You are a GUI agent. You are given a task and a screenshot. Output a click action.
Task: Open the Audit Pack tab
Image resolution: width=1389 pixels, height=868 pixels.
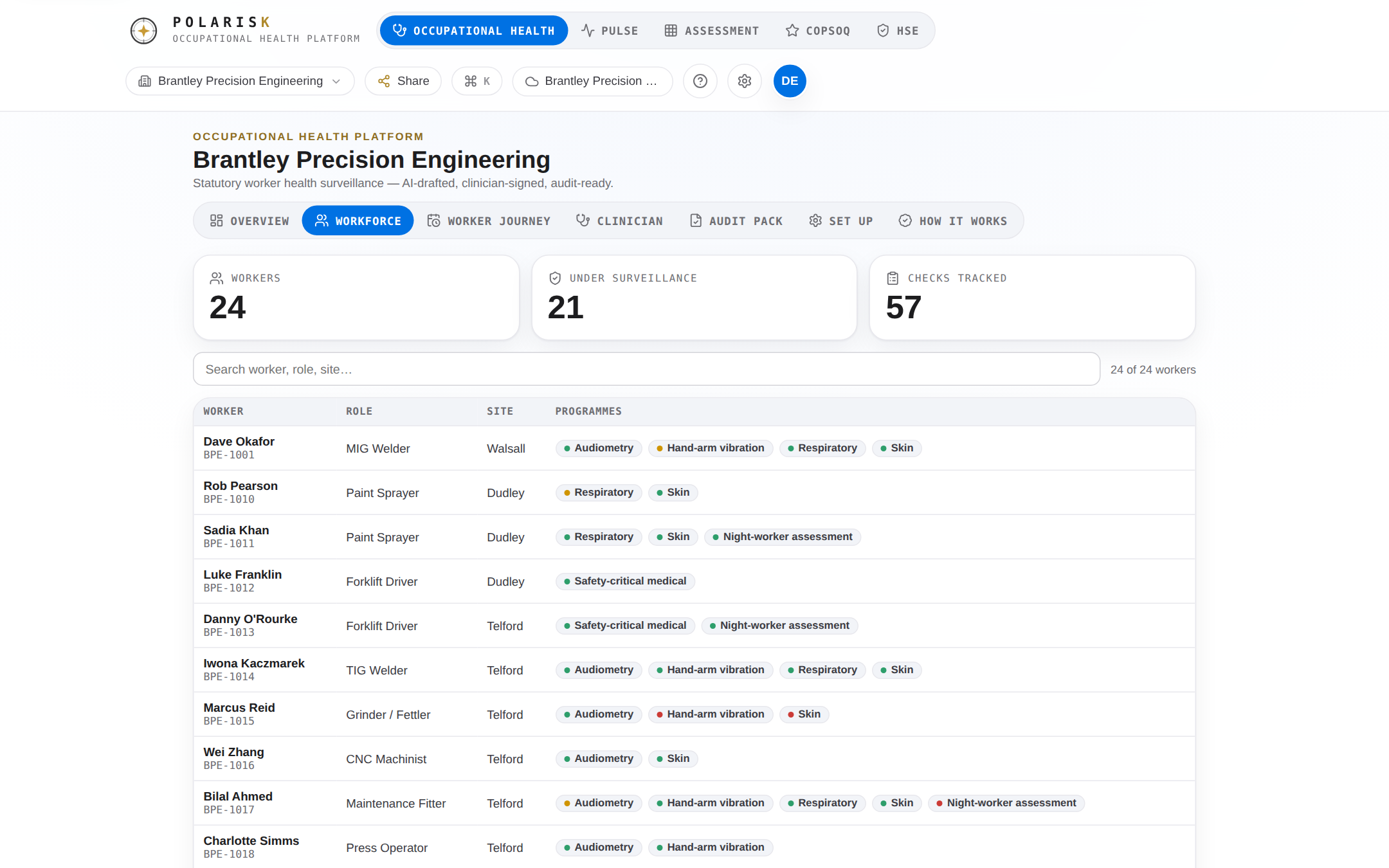click(x=736, y=221)
